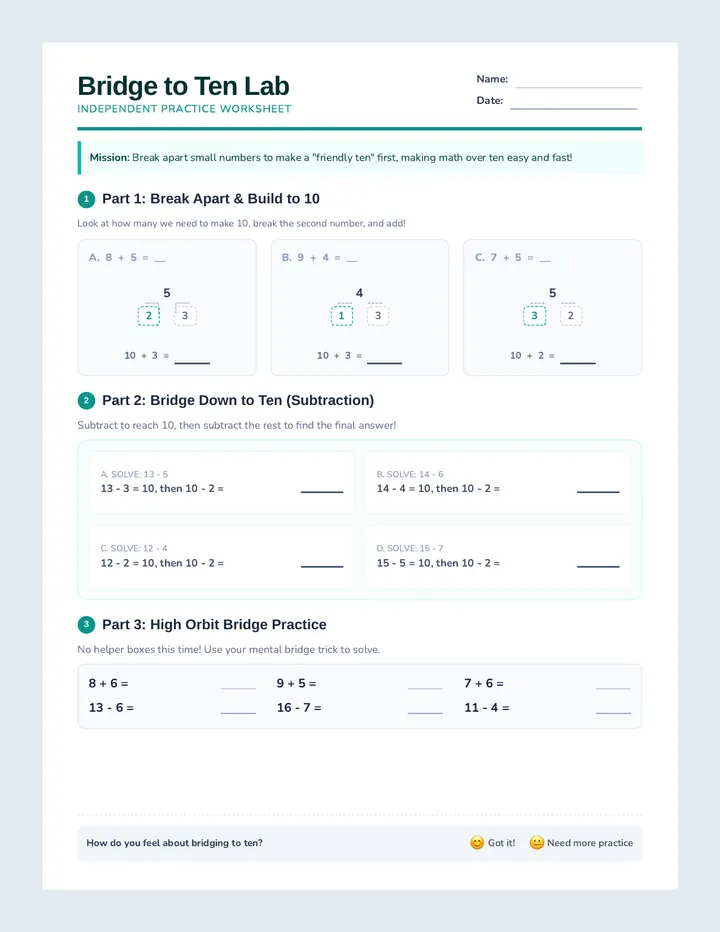Click the 'Bridge to Ten Lab' title

pos(183,86)
